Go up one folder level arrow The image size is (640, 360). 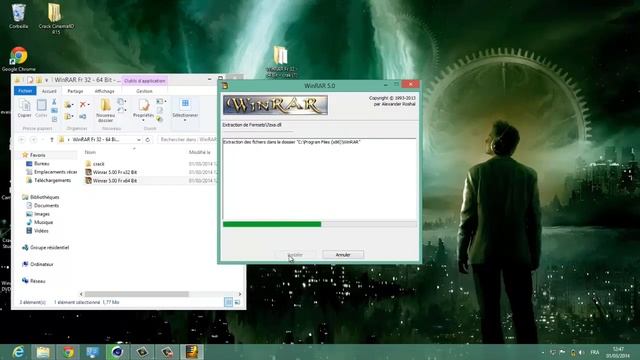click(x=52, y=140)
